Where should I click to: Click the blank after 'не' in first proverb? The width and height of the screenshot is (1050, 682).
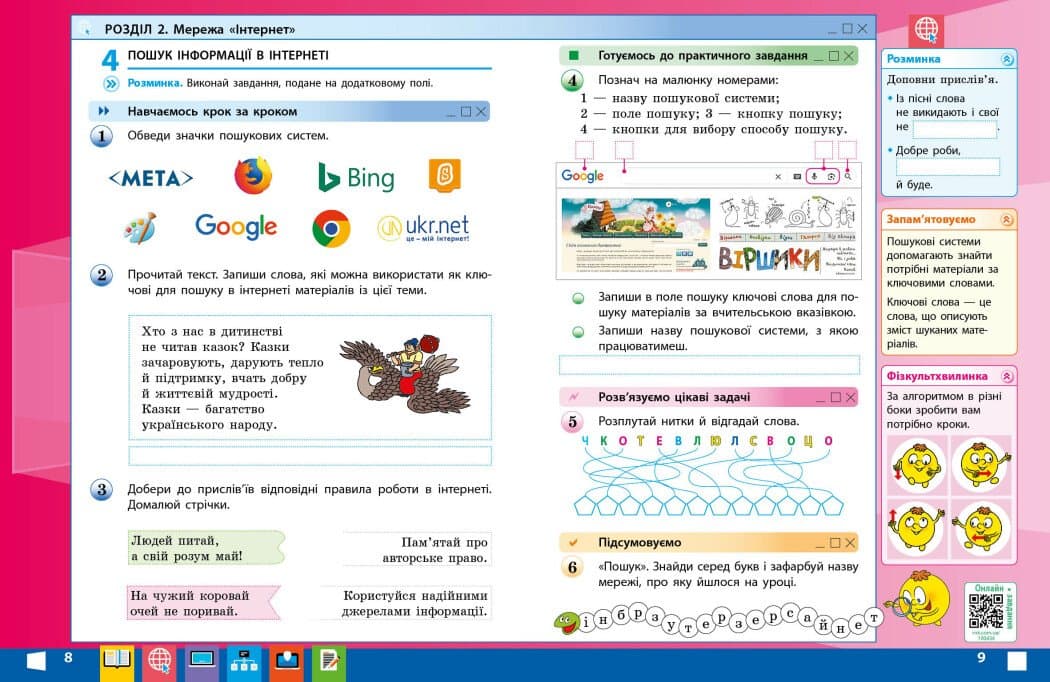click(x=954, y=128)
